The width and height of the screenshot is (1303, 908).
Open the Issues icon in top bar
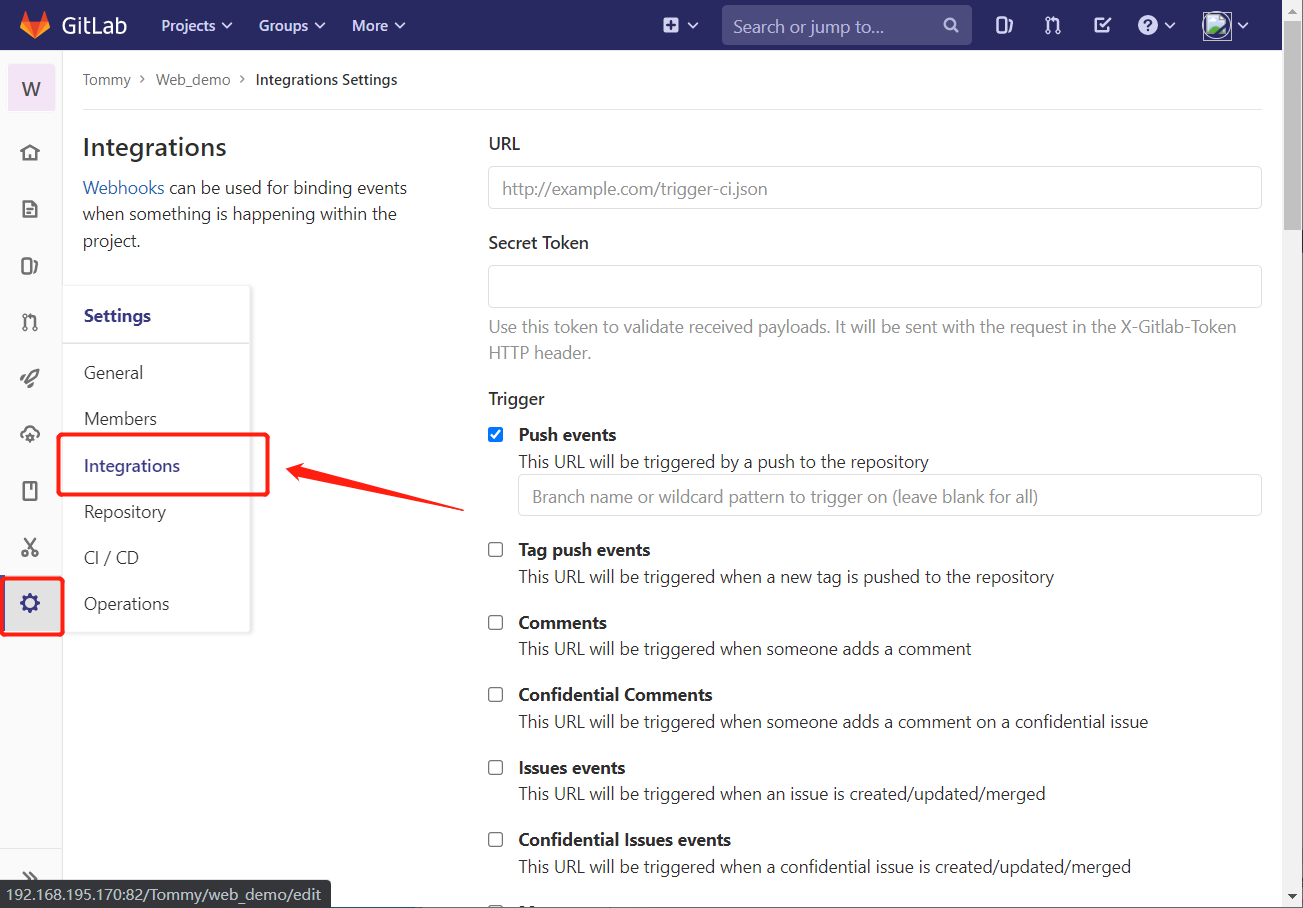pyautogui.click(x=1004, y=26)
